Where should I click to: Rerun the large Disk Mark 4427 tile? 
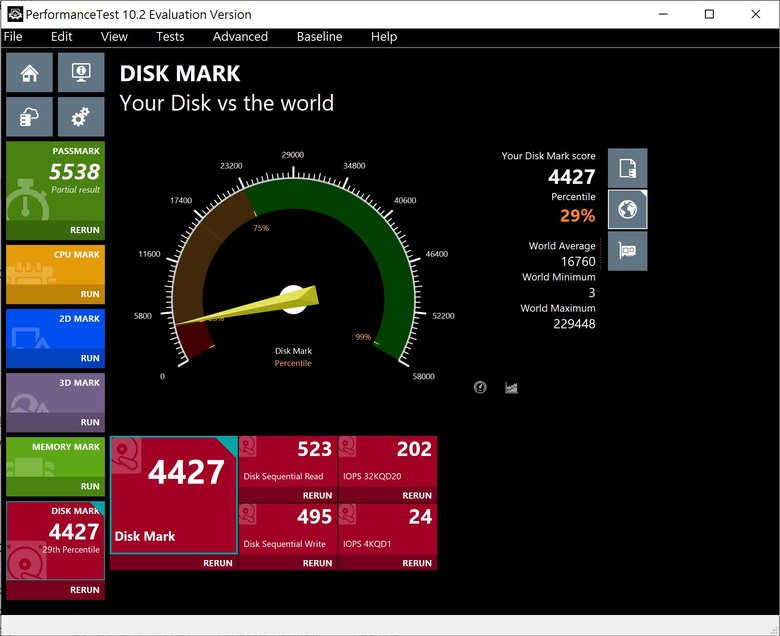(x=218, y=563)
